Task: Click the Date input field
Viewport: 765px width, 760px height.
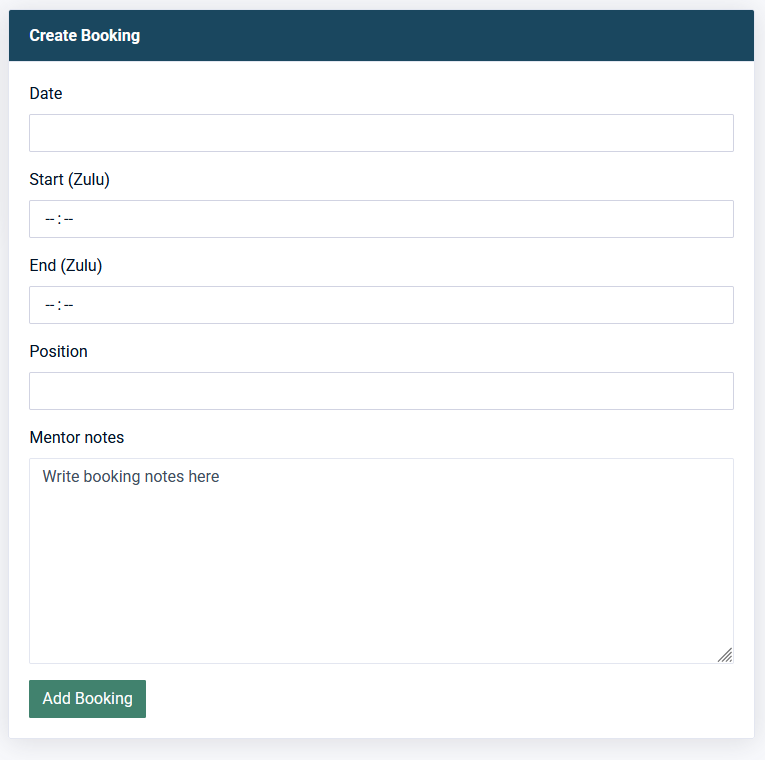Action: pos(381,133)
